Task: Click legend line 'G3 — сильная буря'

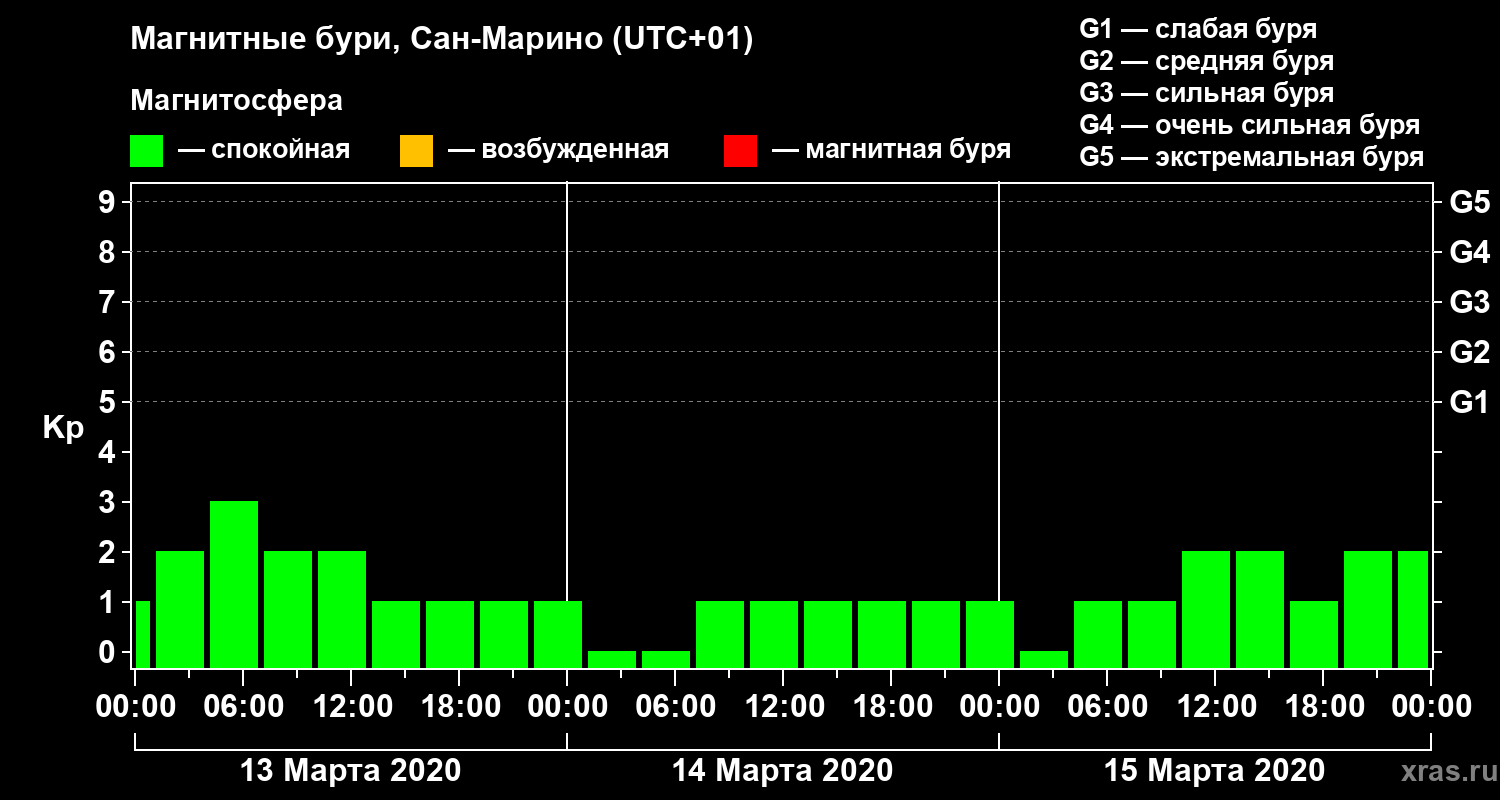Action: (1207, 93)
